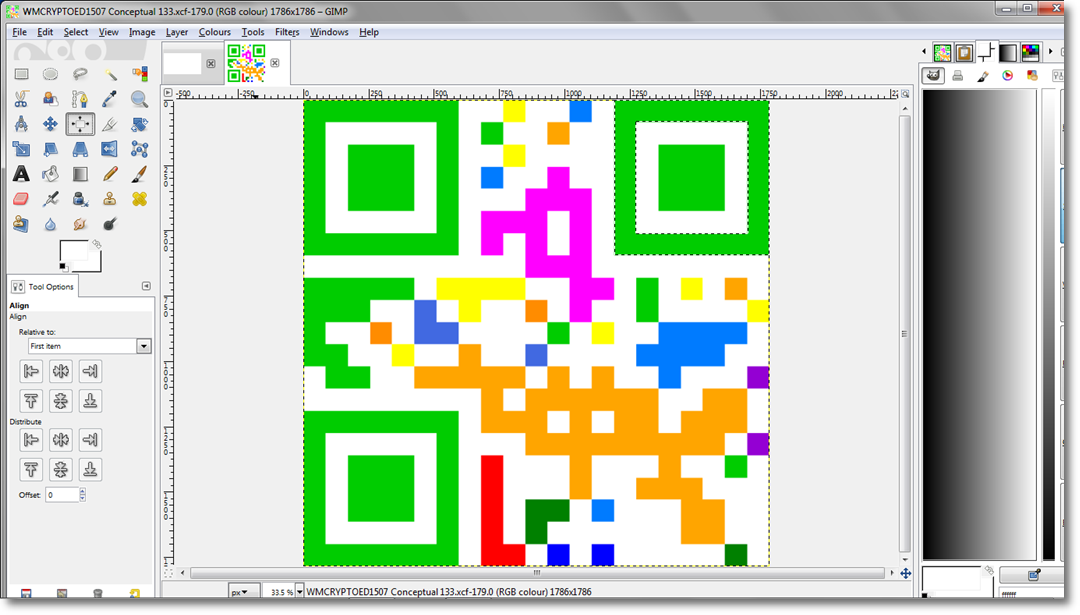Distribute bottoms of targets
Image resolution: width=1080 pixels, height=615 pixels.
pyautogui.click(x=90, y=470)
